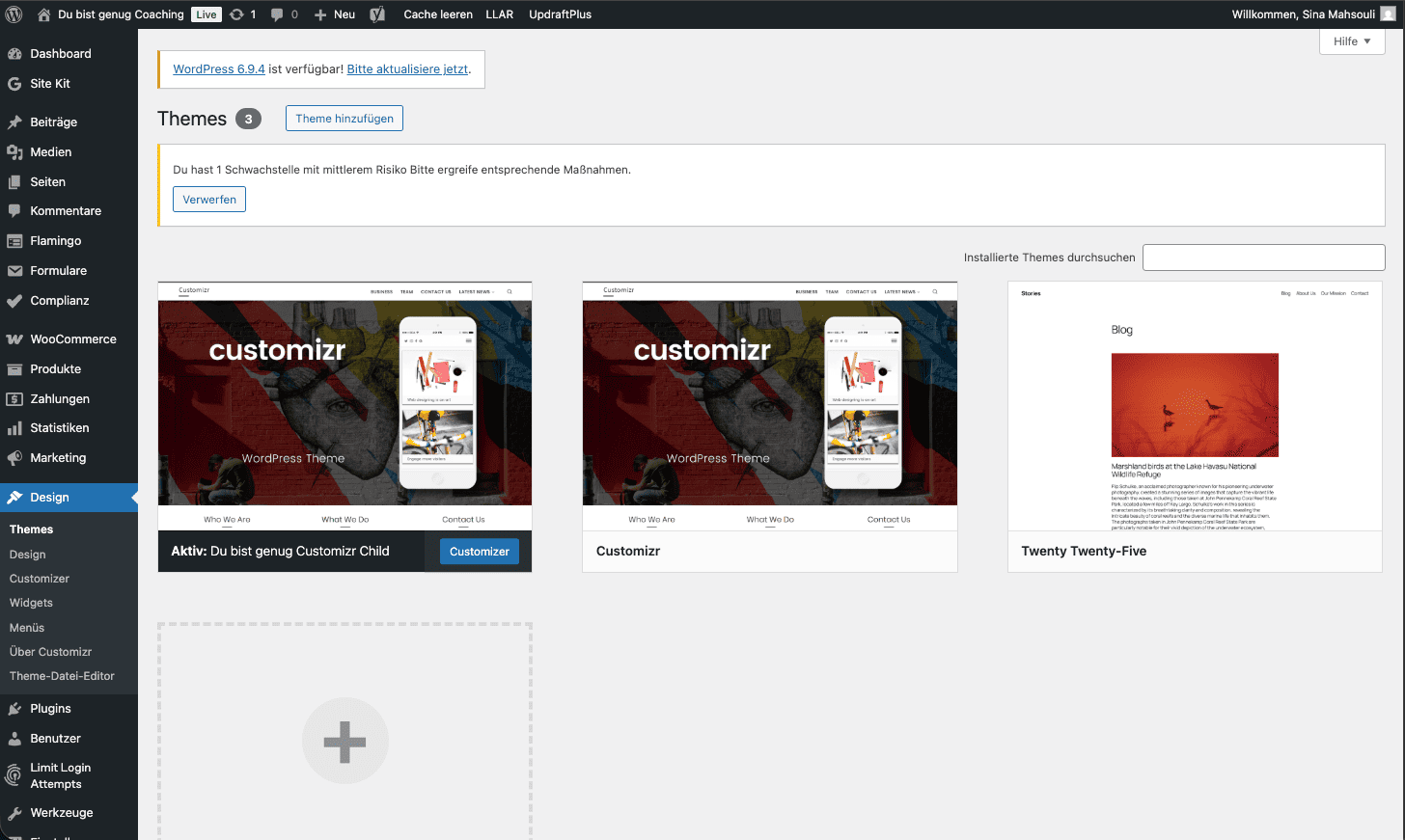Click the Bitte aktualisiere jetzt link

pos(407,69)
